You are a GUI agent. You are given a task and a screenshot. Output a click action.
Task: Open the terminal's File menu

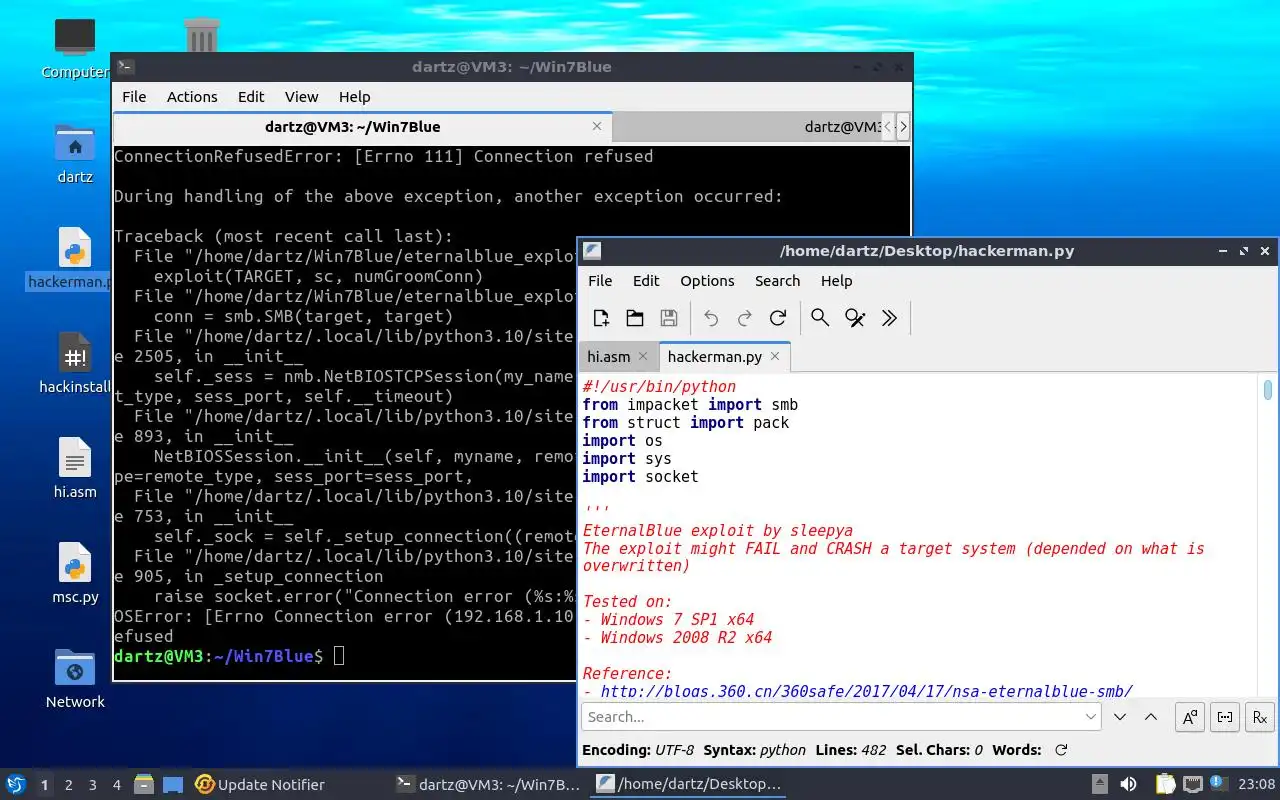[134, 97]
